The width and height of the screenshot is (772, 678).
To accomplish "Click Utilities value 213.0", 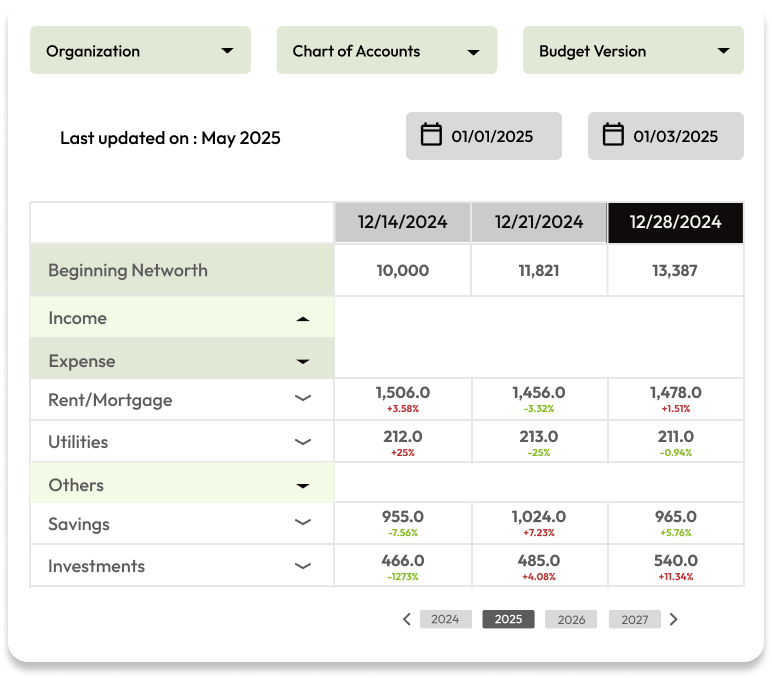I will click(539, 436).
